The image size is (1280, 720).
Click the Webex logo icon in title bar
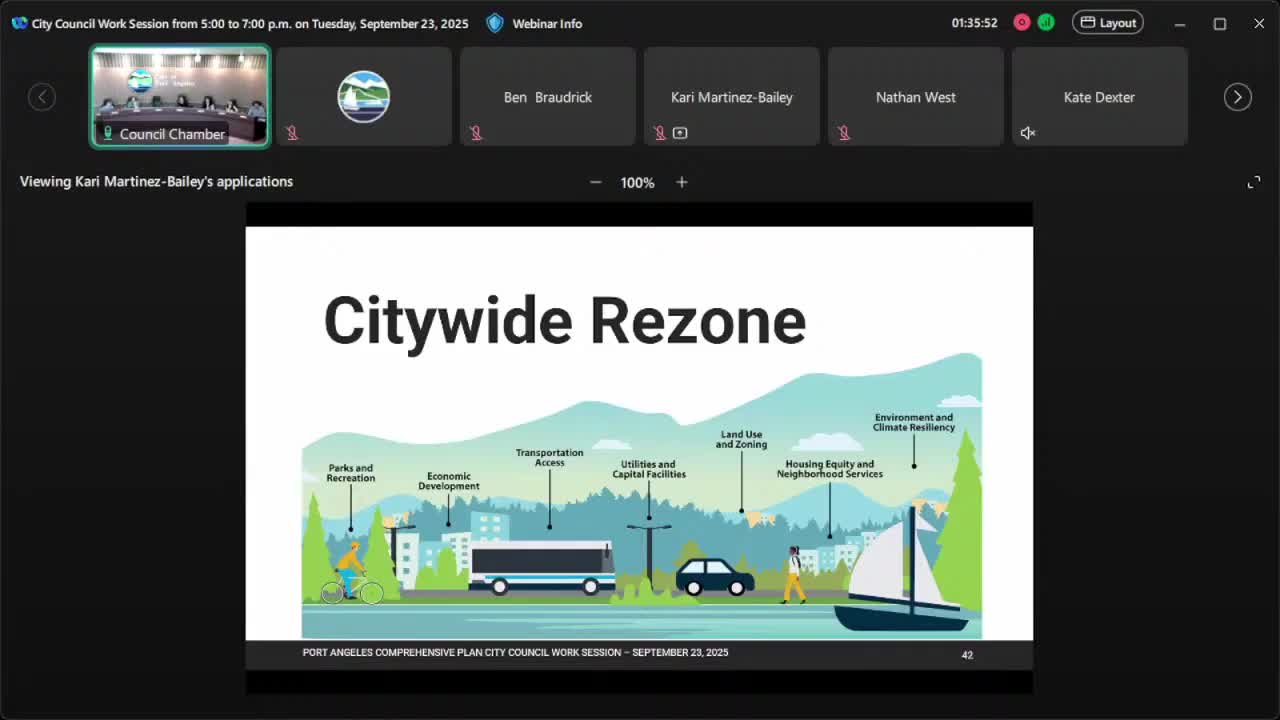[19, 23]
